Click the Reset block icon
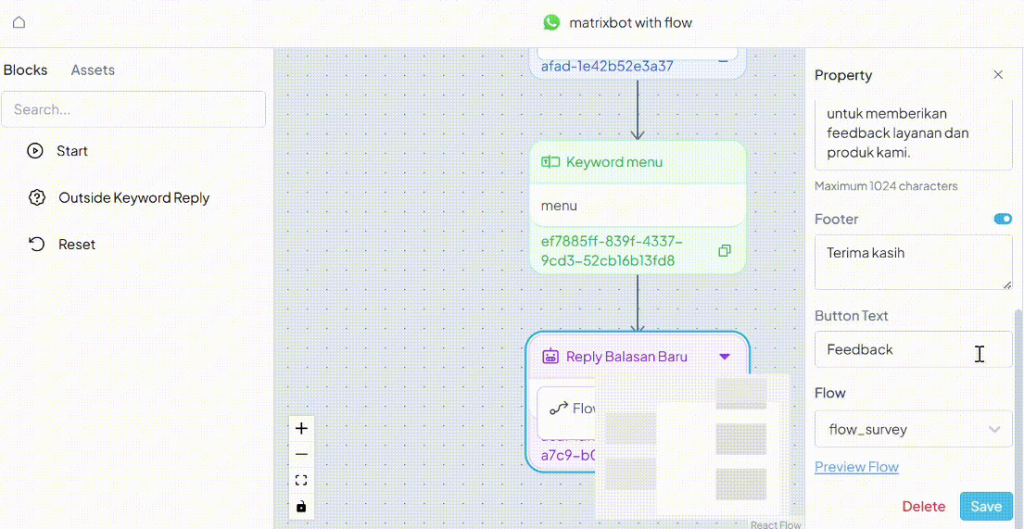1024x529 pixels. [x=37, y=244]
